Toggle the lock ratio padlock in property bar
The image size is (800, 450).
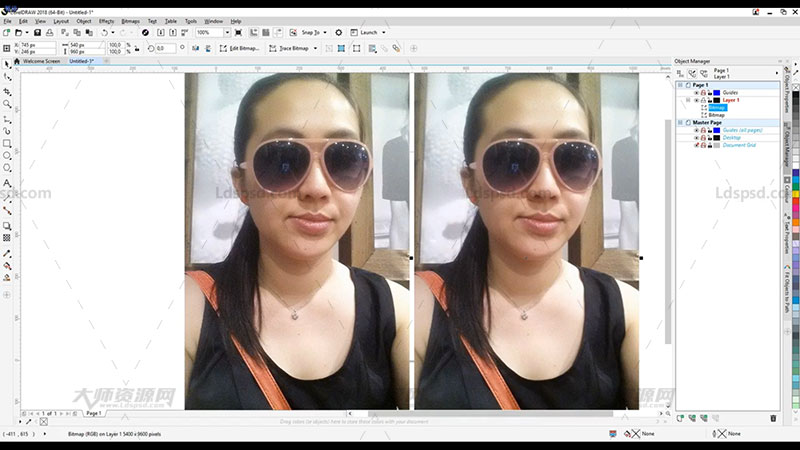pos(137,48)
